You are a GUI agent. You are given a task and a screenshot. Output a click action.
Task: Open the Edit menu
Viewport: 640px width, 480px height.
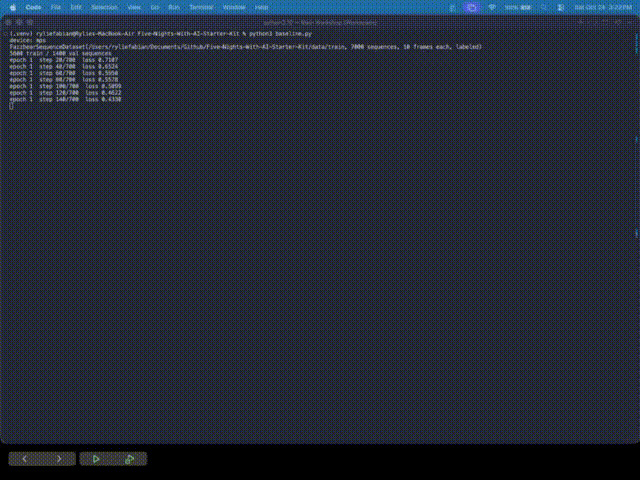(x=76, y=7)
